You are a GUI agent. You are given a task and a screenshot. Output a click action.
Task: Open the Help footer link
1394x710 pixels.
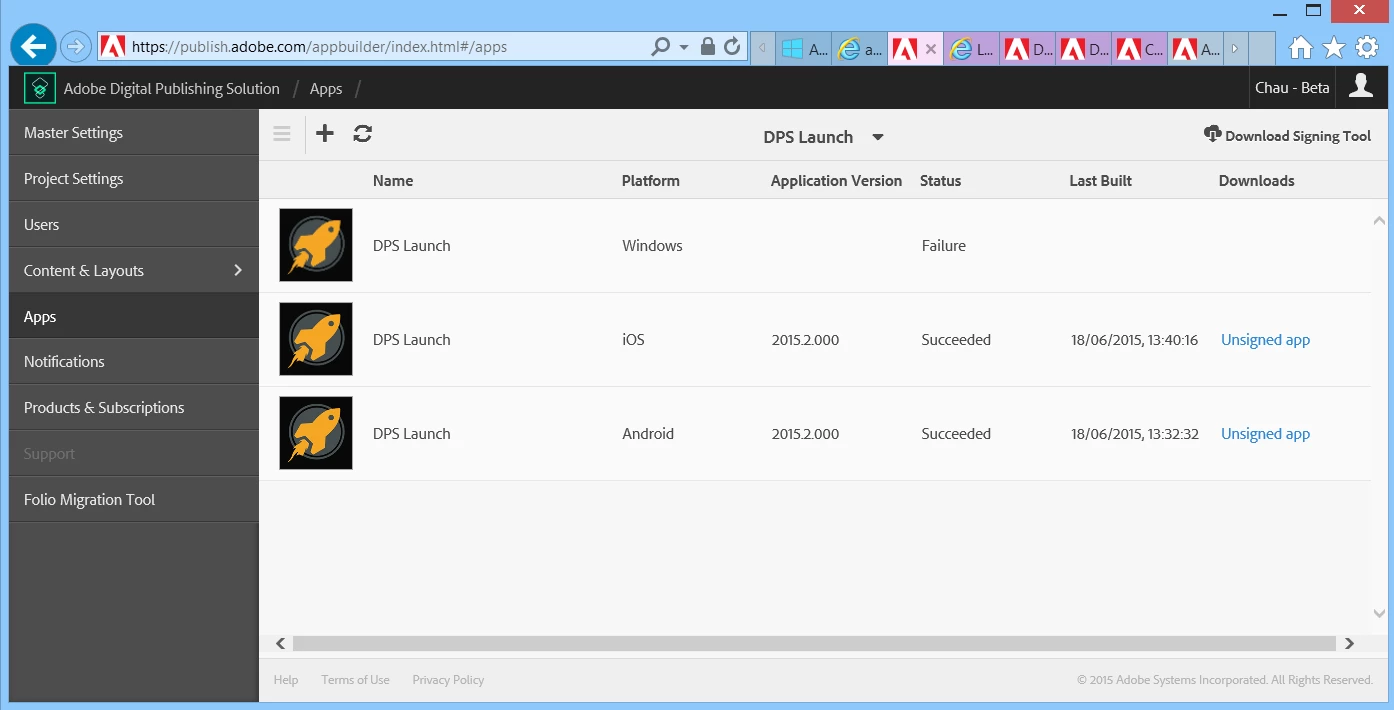[286, 680]
